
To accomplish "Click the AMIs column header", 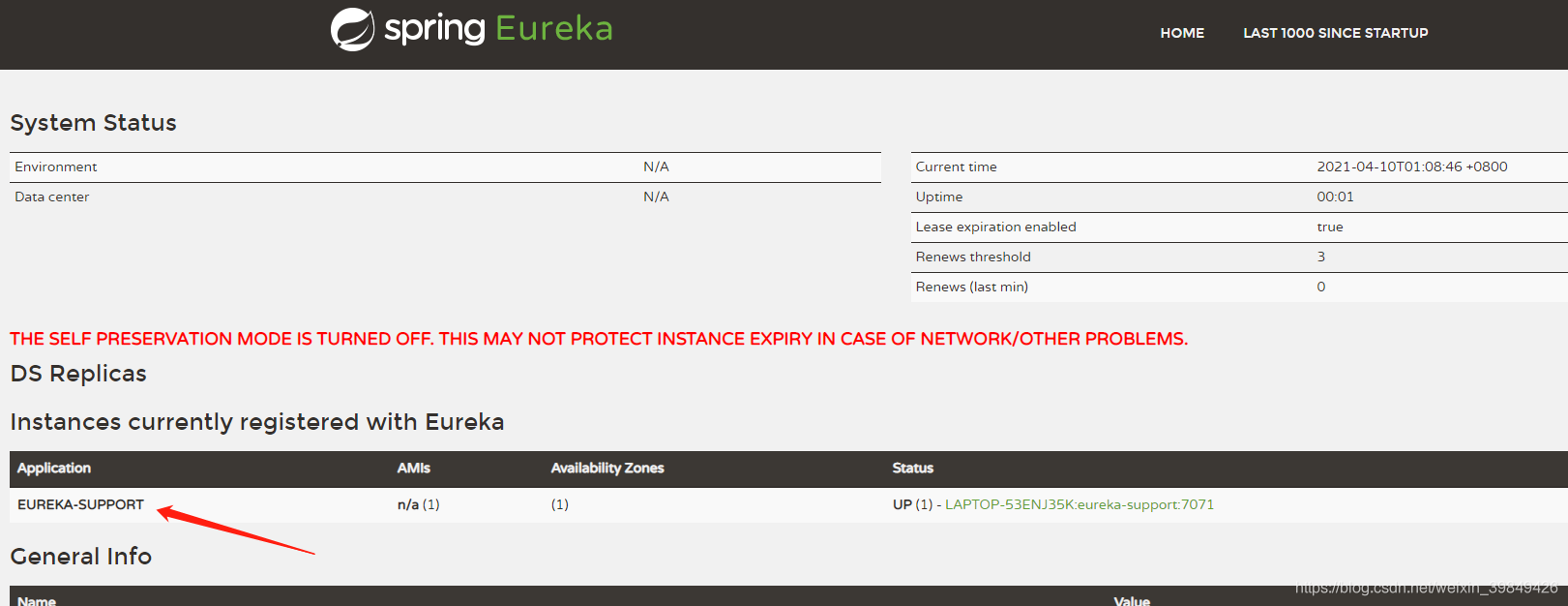I will pyautogui.click(x=413, y=468).
